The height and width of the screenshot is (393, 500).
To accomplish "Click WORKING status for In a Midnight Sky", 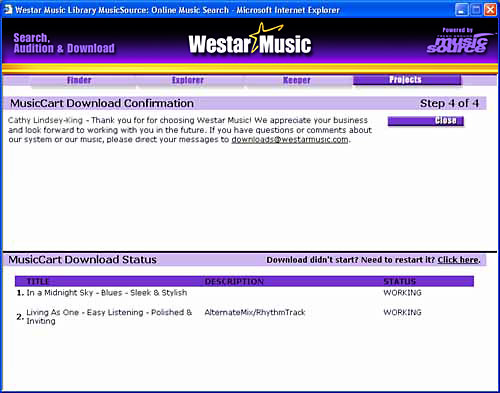I will (402, 293).
